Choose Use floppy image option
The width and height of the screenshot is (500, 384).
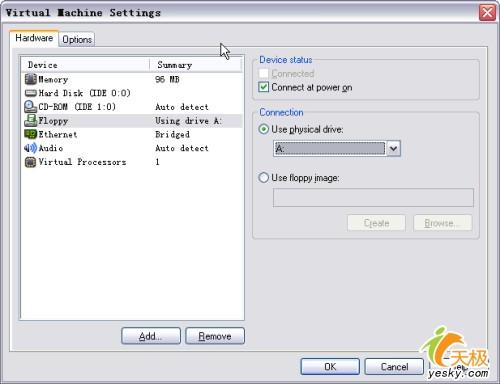(x=263, y=178)
